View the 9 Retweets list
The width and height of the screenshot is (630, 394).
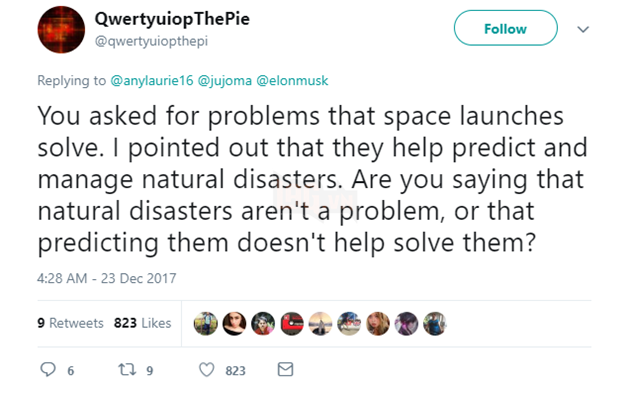coord(70,323)
